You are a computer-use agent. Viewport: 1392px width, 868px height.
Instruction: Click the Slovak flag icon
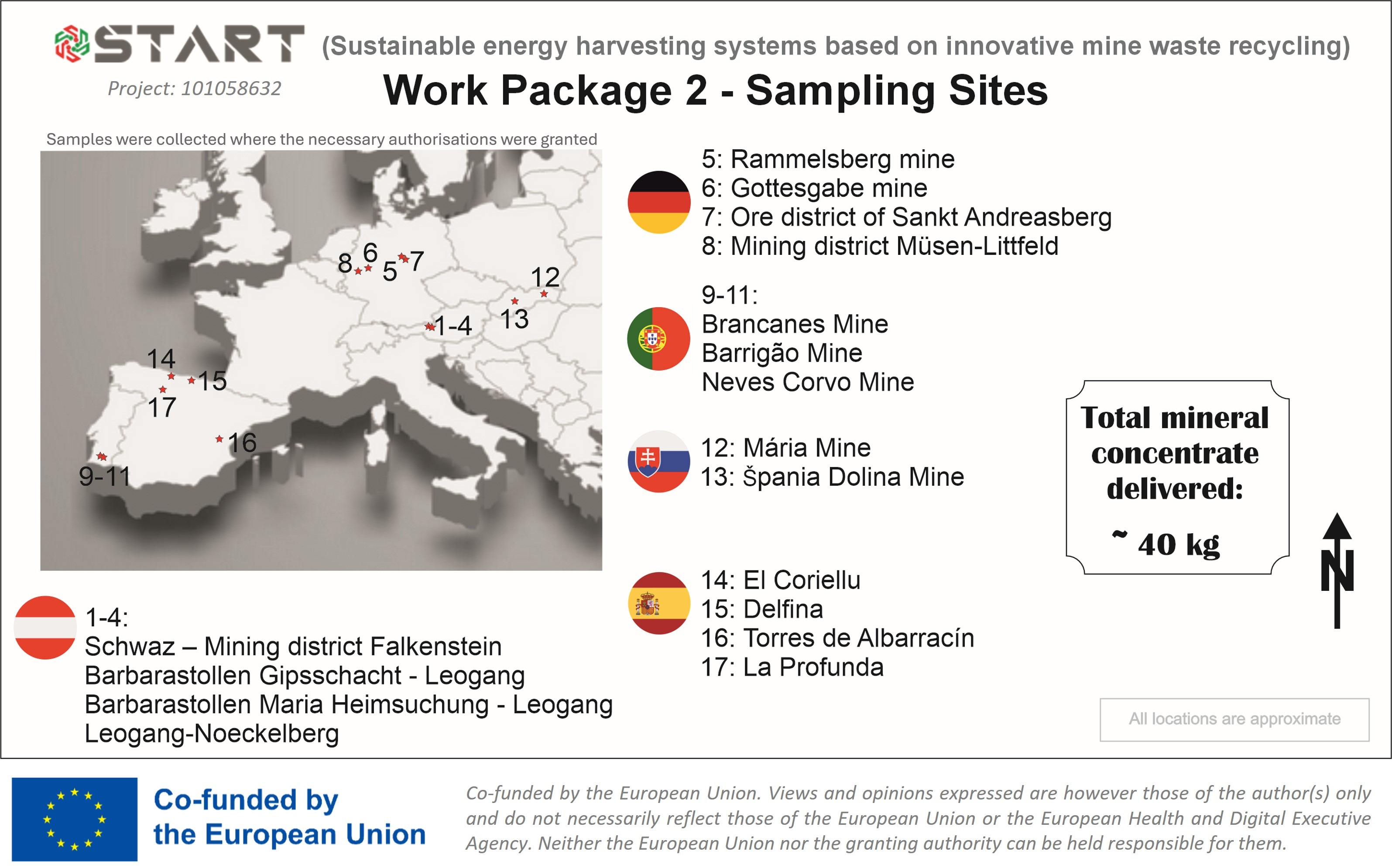658,462
